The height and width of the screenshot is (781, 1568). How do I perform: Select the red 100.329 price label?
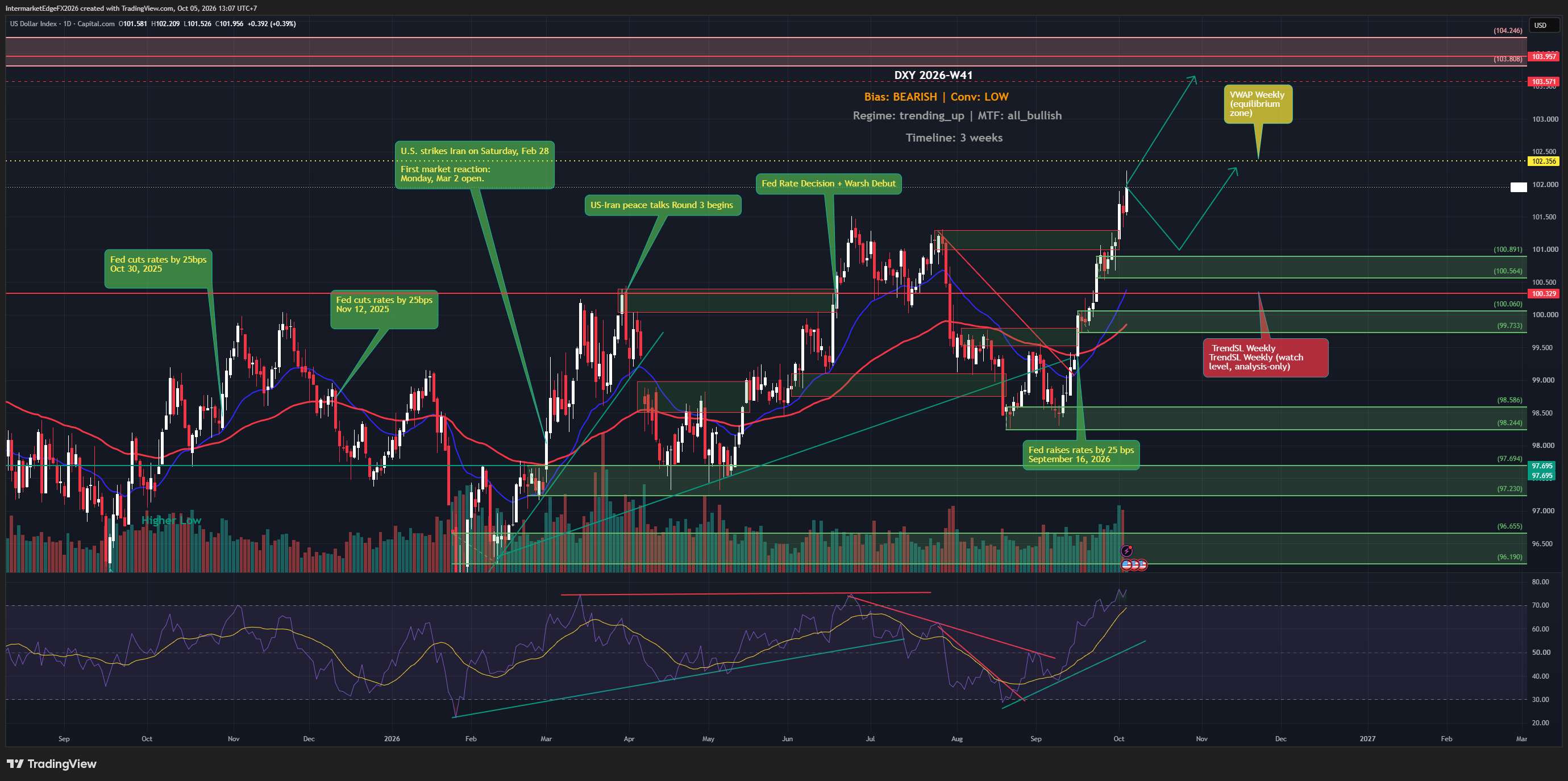(x=1544, y=293)
